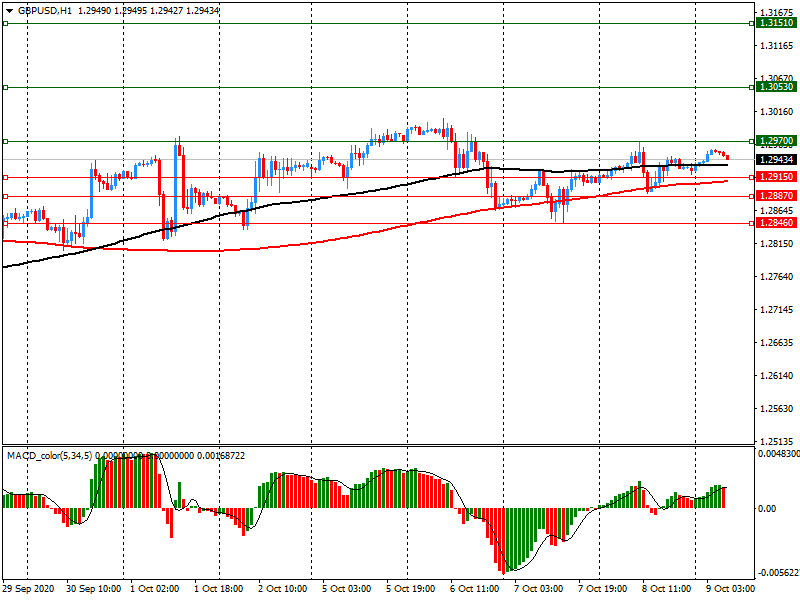
Task: Click the 7 Oct 19:00 time label
Action: [603, 589]
